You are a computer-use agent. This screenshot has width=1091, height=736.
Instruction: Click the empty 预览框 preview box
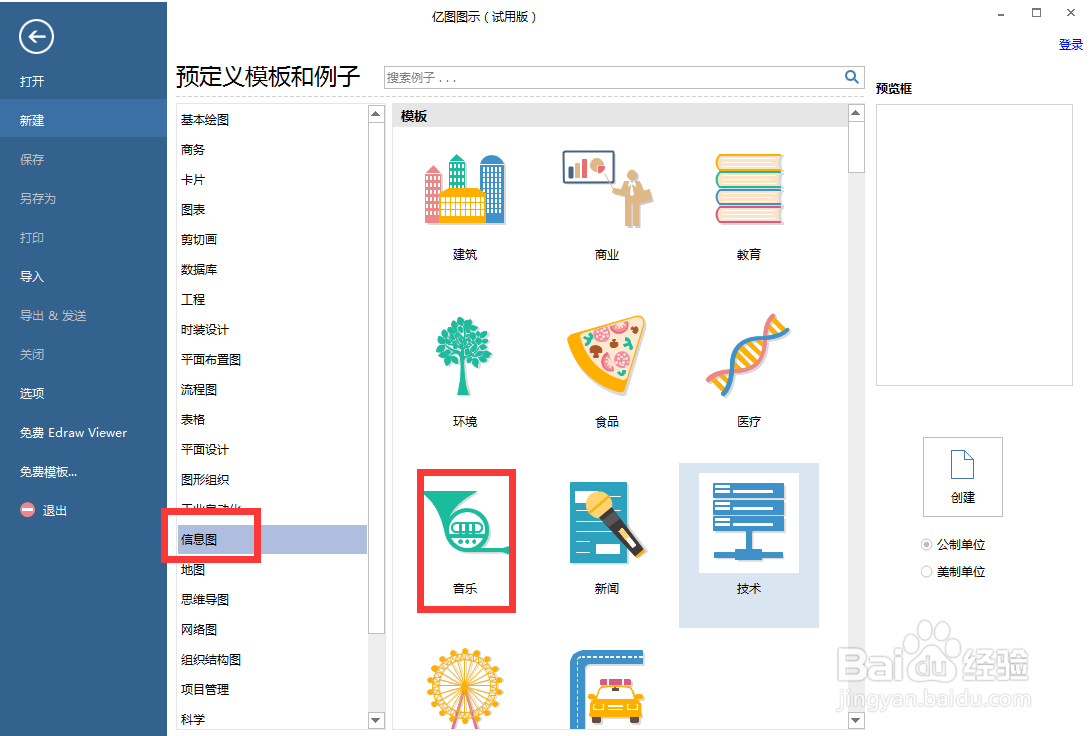pyautogui.click(x=974, y=245)
